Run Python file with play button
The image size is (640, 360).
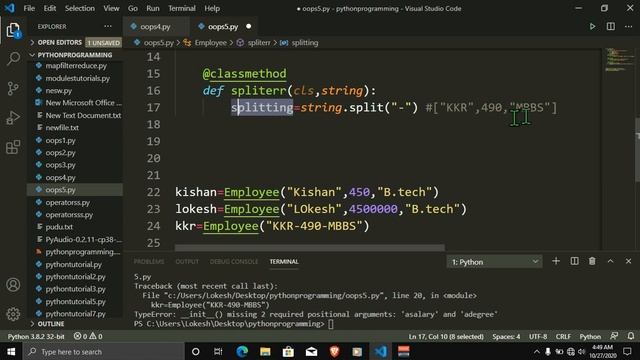[x=592, y=27]
